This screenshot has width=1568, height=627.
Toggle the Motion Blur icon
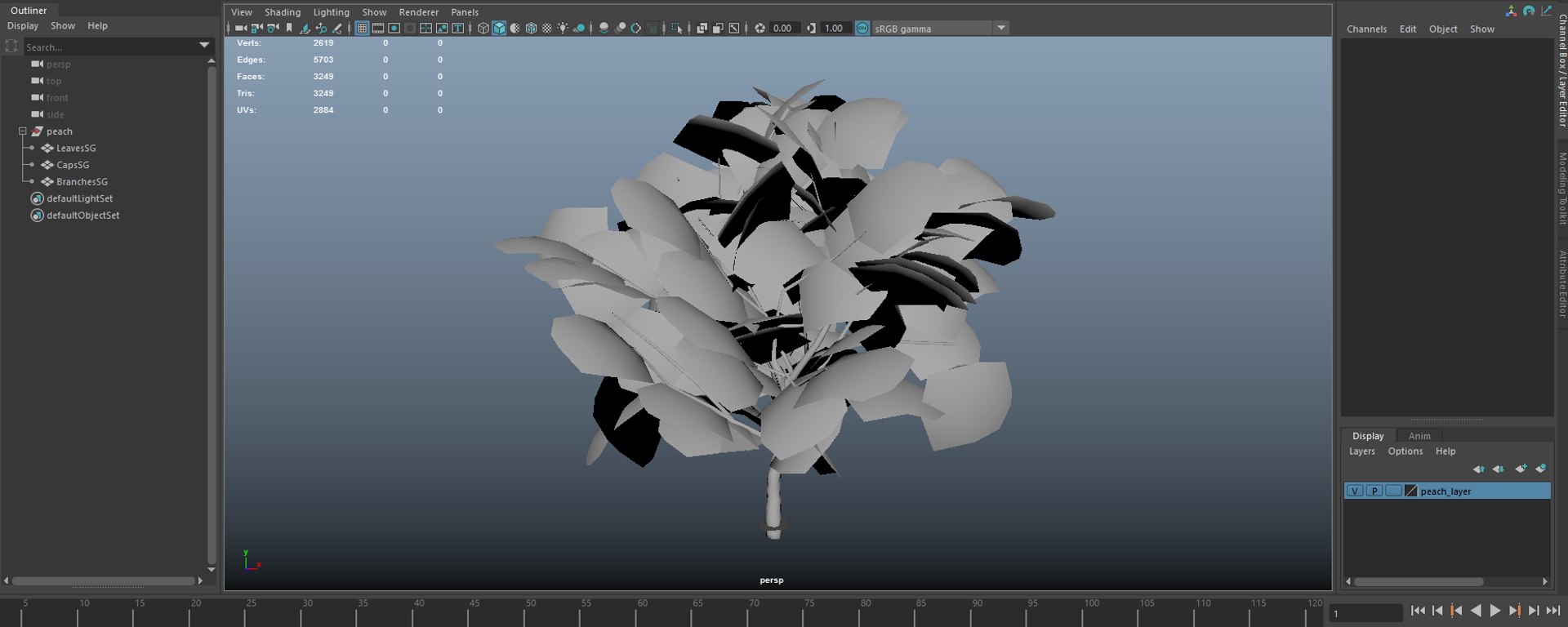click(621, 28)
